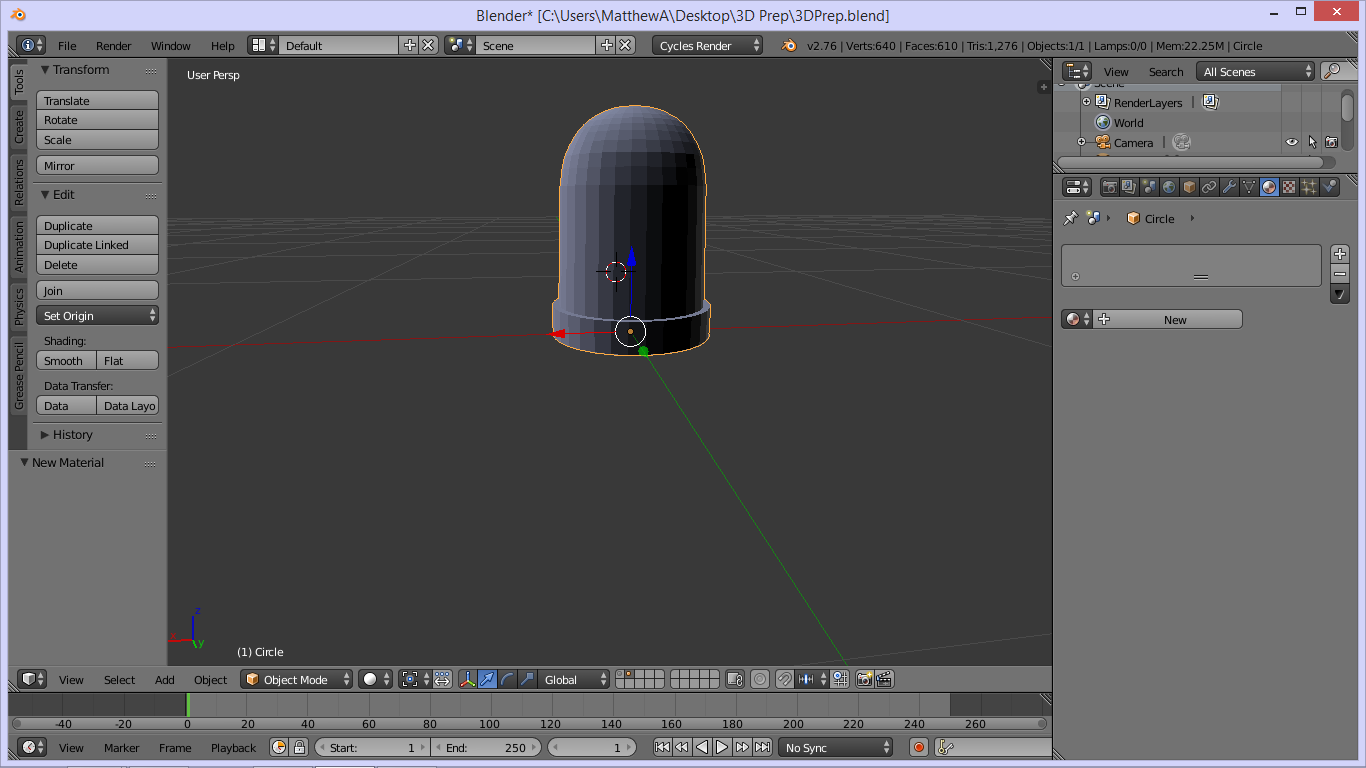Open the Cycles Render engine dropdown

click(707, 45)
